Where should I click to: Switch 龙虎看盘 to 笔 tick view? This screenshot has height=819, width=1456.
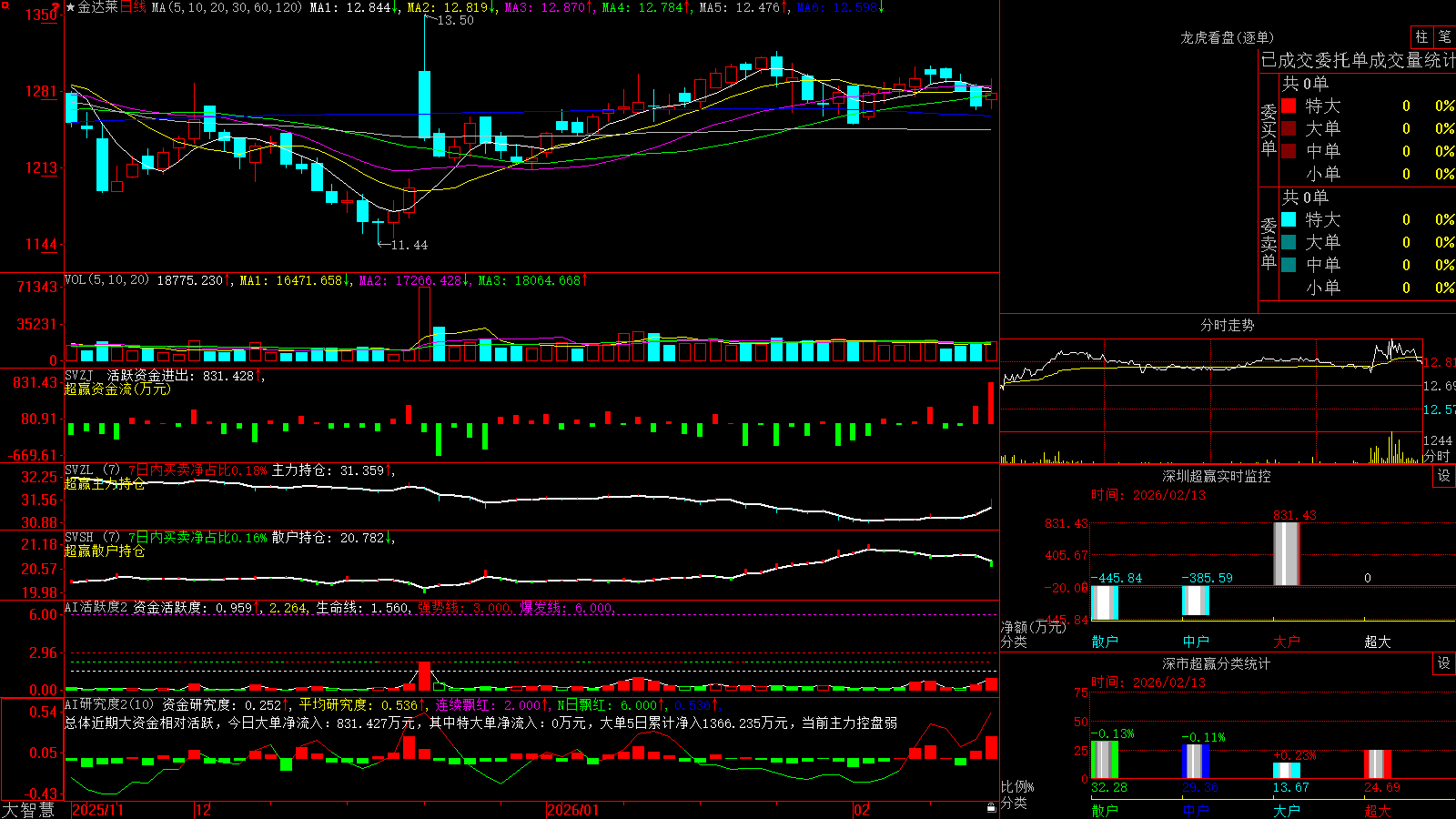point(1444,36)
